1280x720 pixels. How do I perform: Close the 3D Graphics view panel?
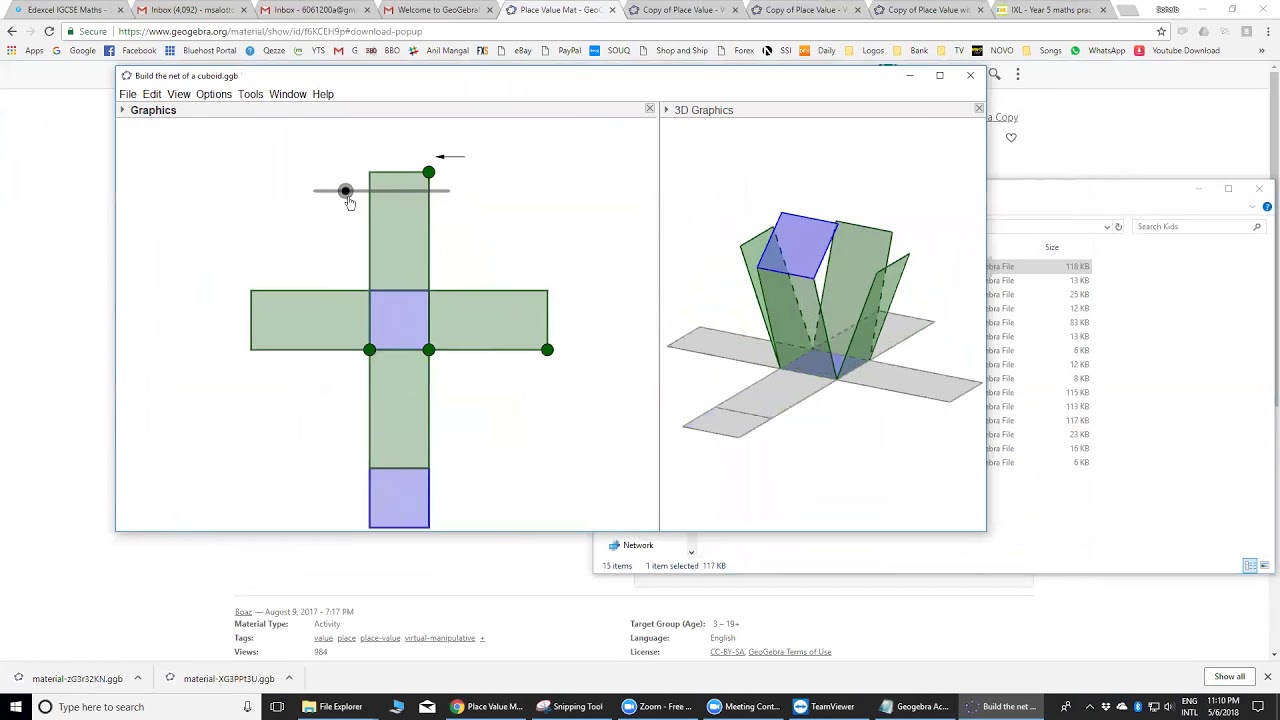(x=979, y=109)
